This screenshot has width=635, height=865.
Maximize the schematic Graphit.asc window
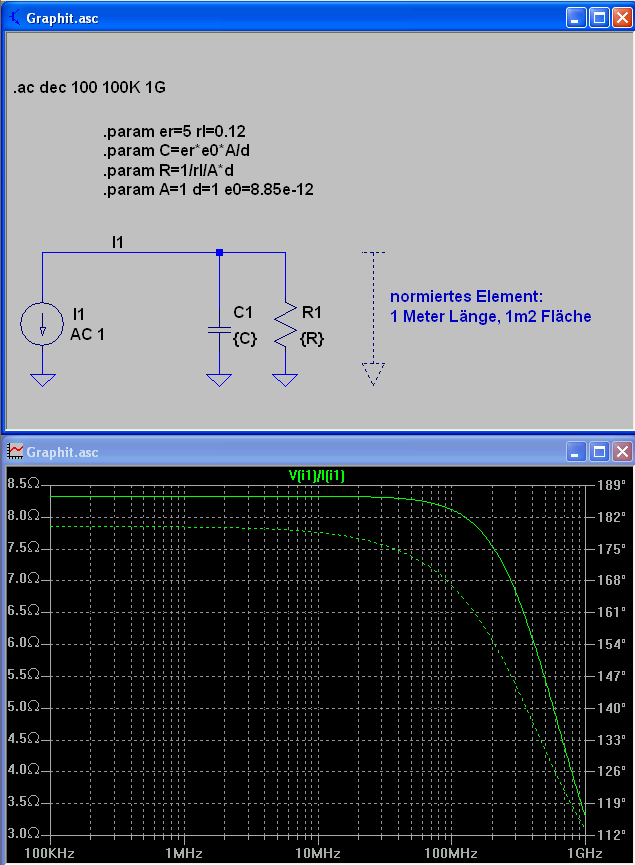pyautogui.click(x=599, y=18)
